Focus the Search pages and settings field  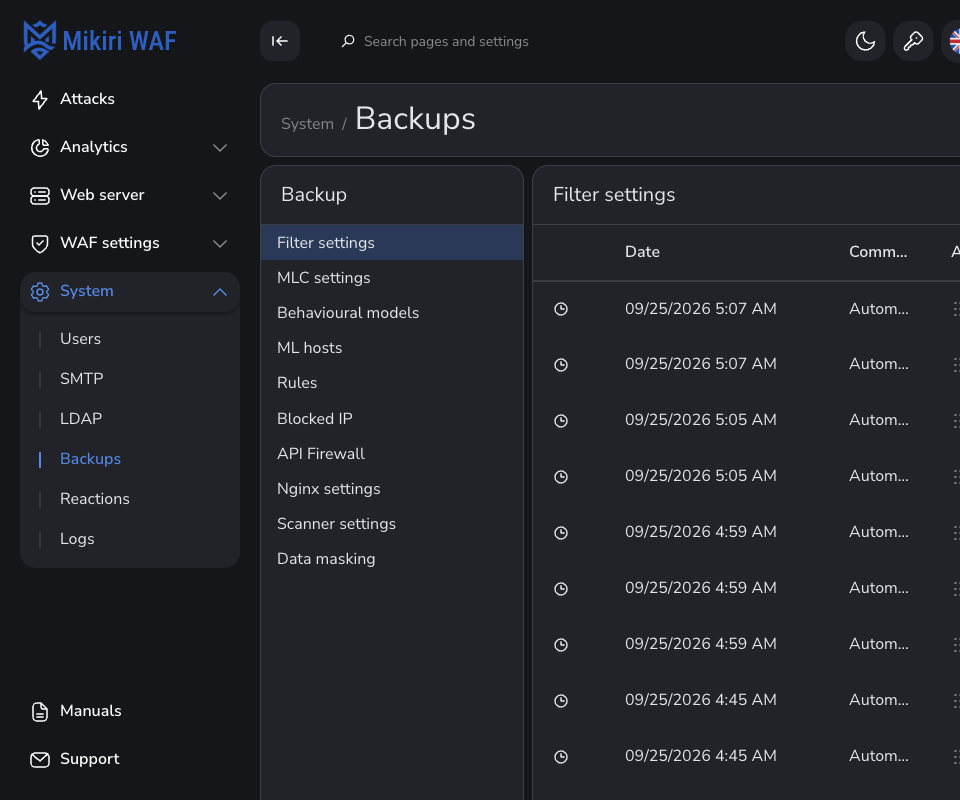pos(446,41)
